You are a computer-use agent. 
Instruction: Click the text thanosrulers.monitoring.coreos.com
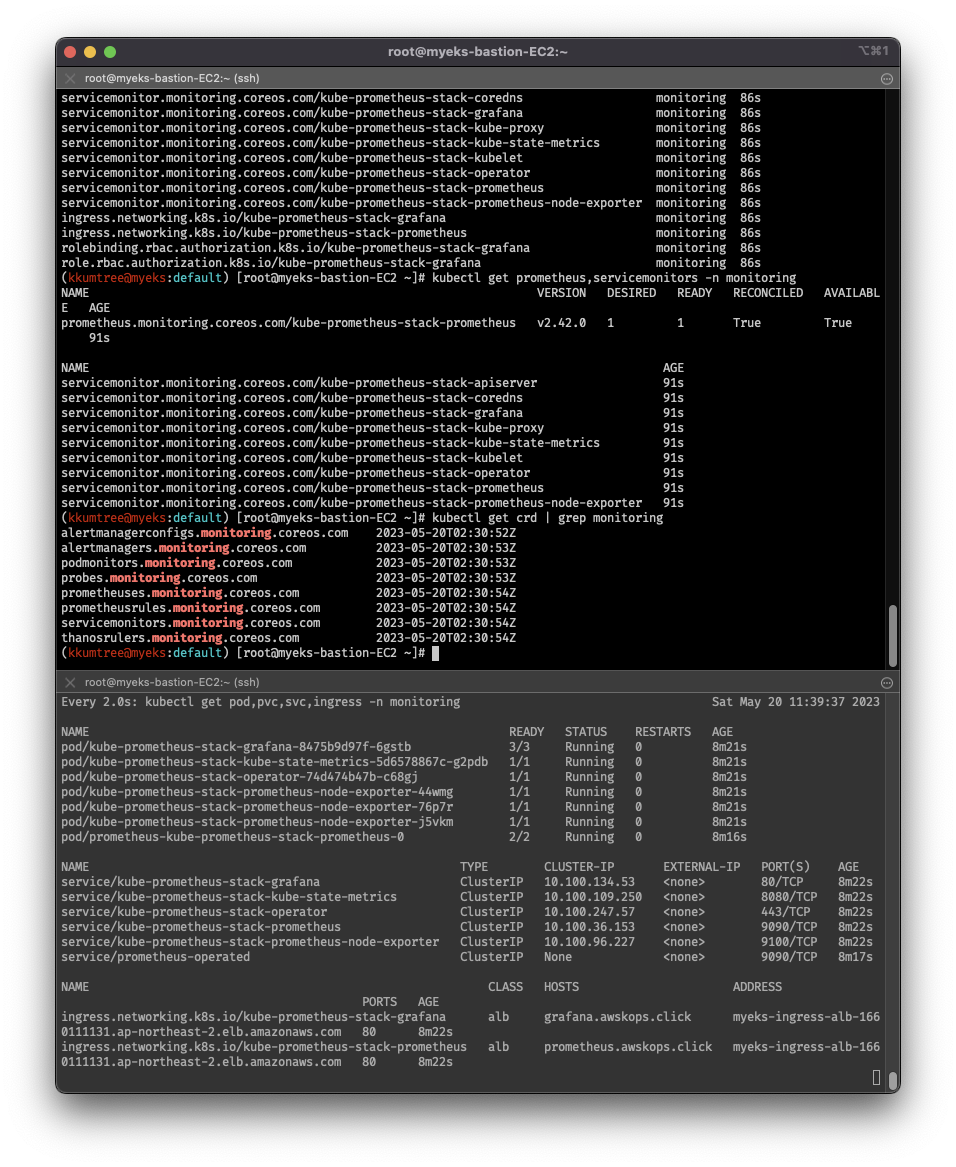point(180,638)
